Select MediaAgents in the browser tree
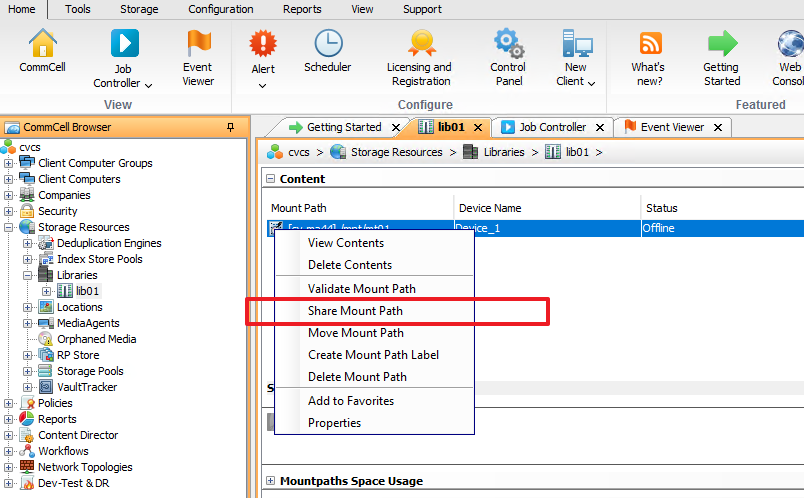This screenshot has height=498, width=804. tap(88, 323)
